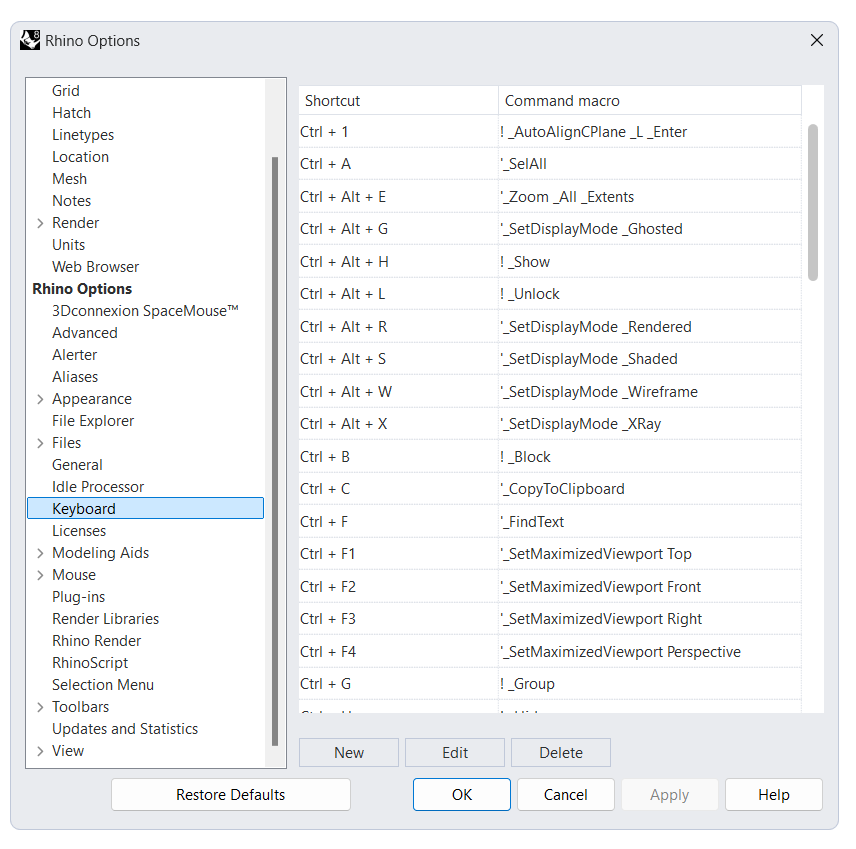This screenshot has width=856, height=849.
Task: Expand the Render tree node
Action: click(x=40, y=223)
